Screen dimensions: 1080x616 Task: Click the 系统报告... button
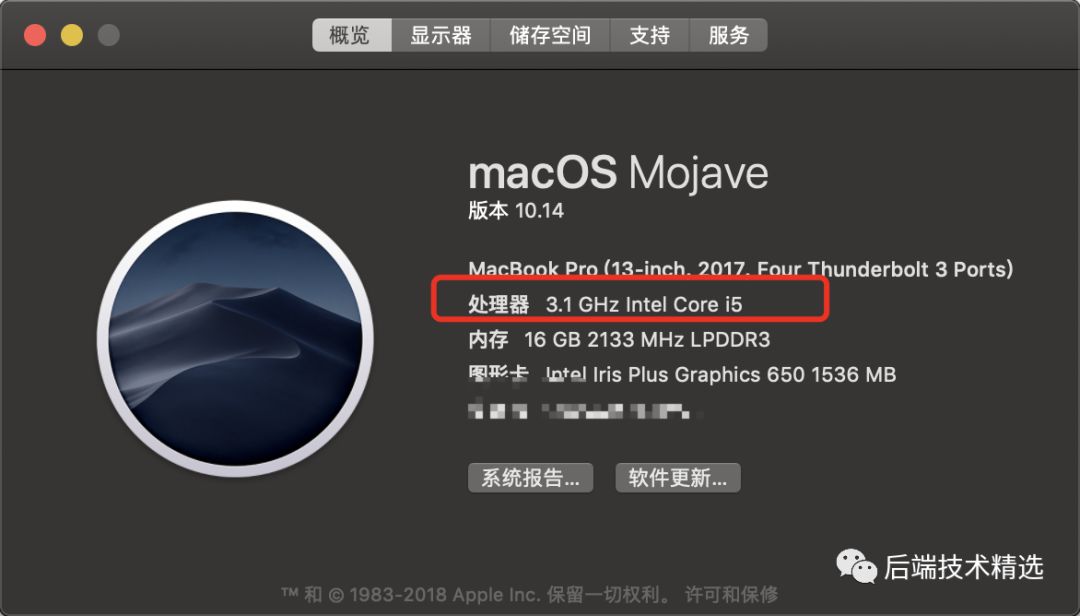tap(530, 478)
